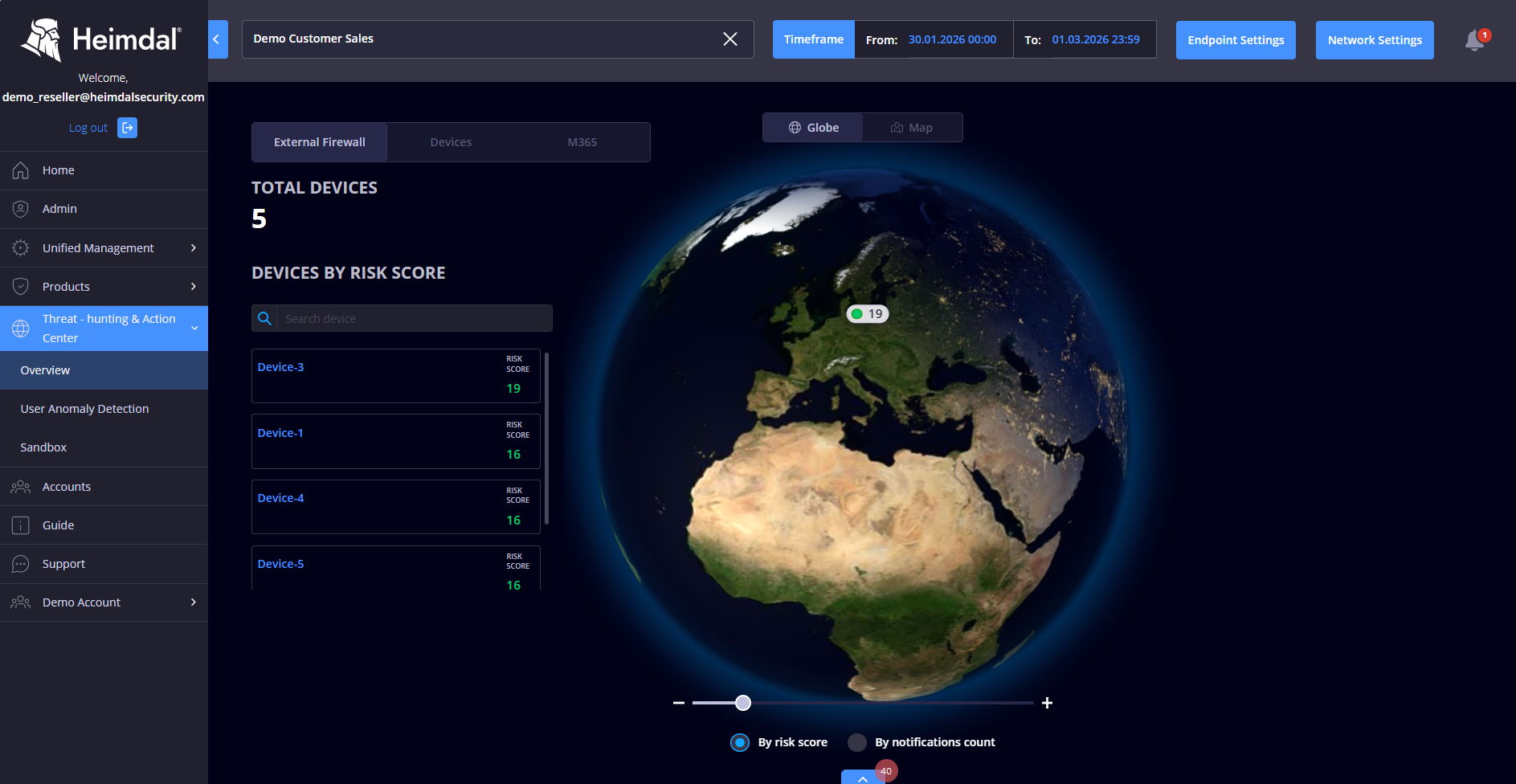
Task: Click the Unified Management gear icon
Action: [x=21, y=248]
